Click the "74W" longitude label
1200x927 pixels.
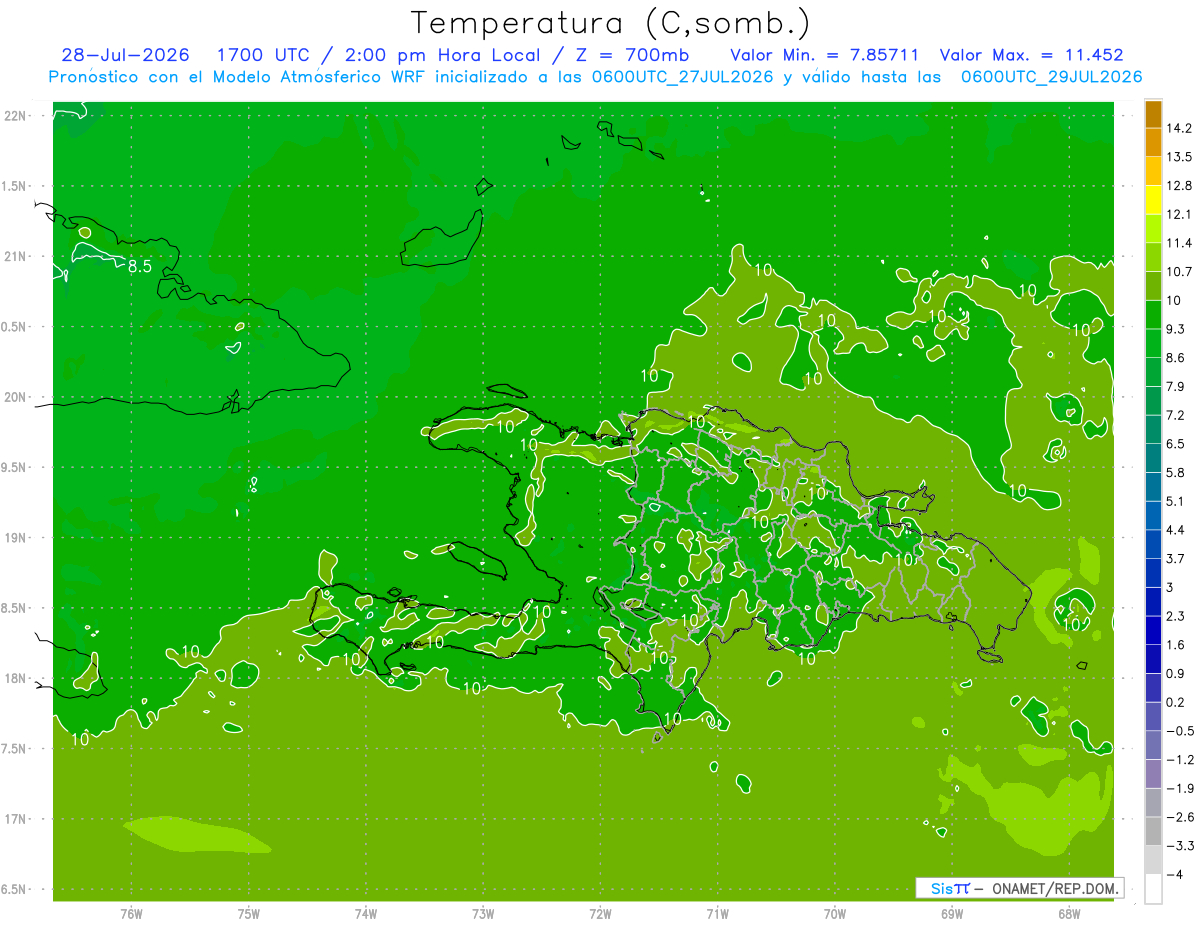pyautogui.click(x=366, y=913)
